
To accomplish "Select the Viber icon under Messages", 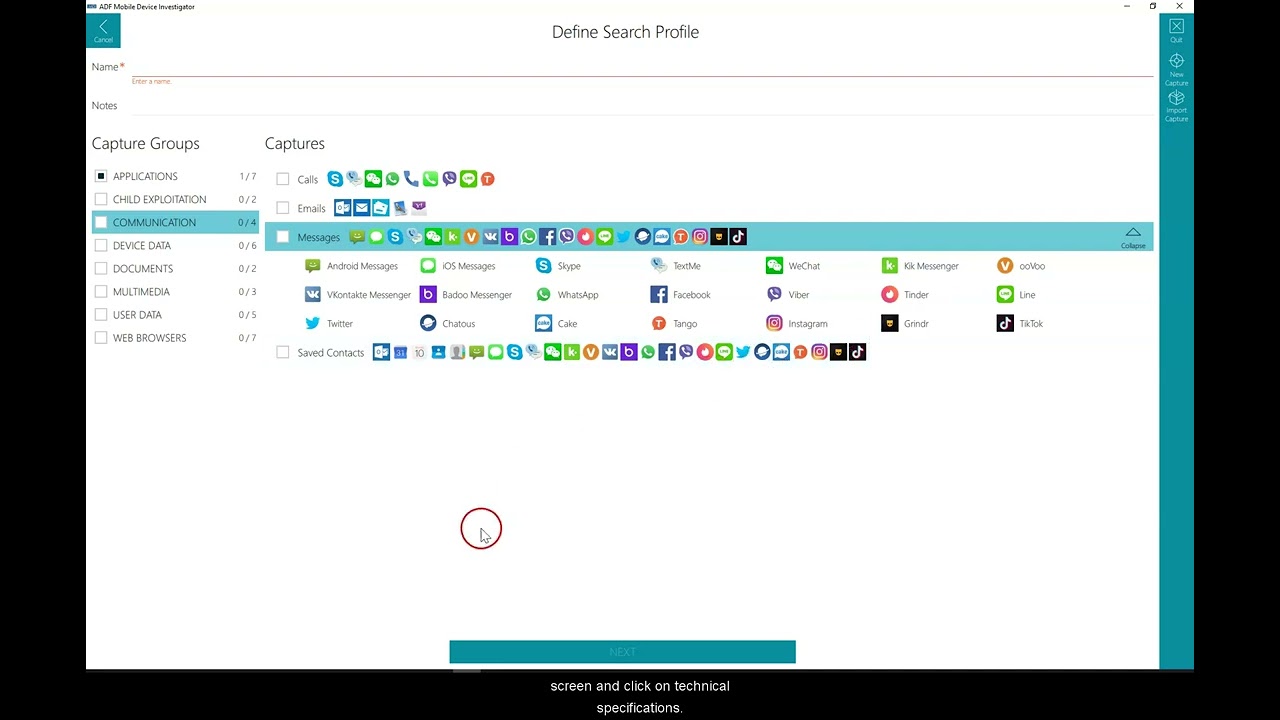I will [x=774, y=295].
